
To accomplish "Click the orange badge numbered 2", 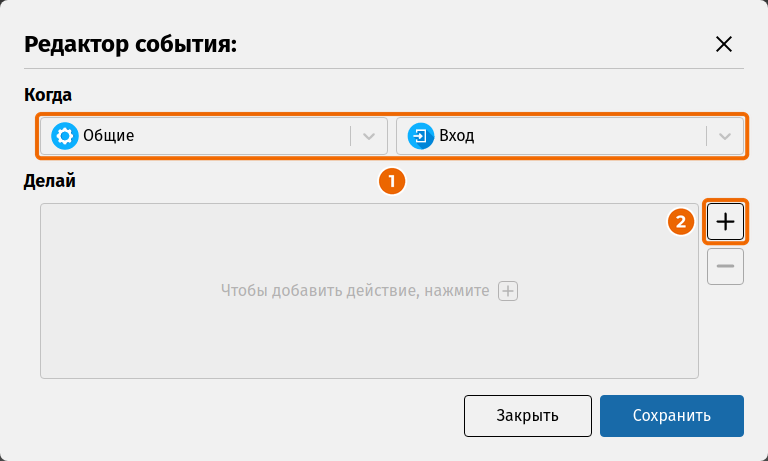I will (681, 222).
